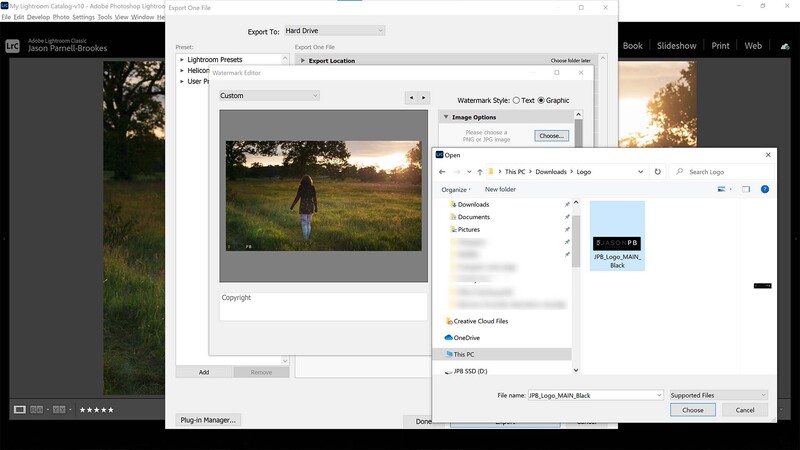Open Plug-in Manager in Export dialog

pos(208,420)
